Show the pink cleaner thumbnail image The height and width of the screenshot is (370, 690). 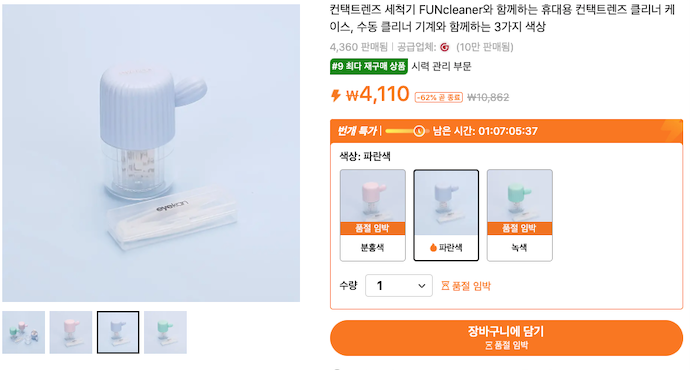(71, 332)
